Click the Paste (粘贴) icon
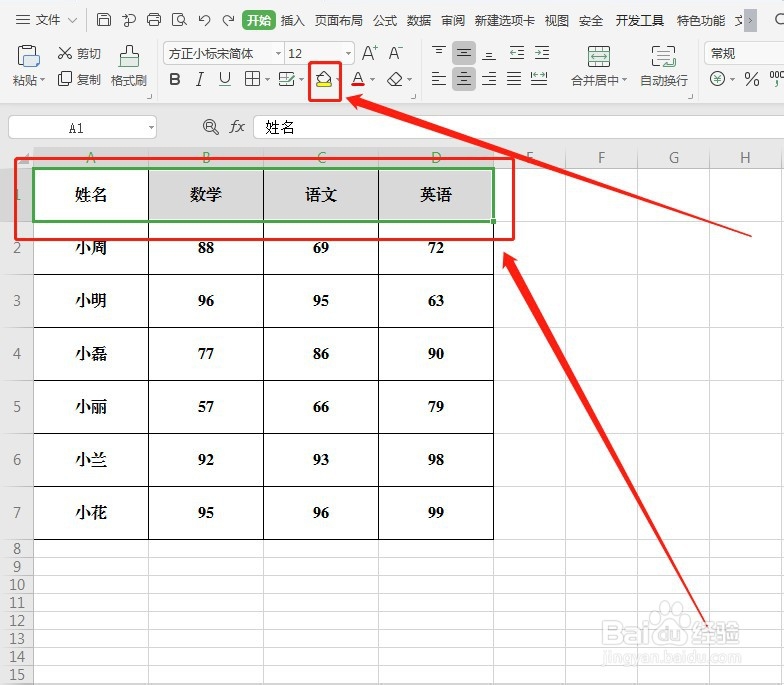The image size is (784, 685). pos(28,56)
